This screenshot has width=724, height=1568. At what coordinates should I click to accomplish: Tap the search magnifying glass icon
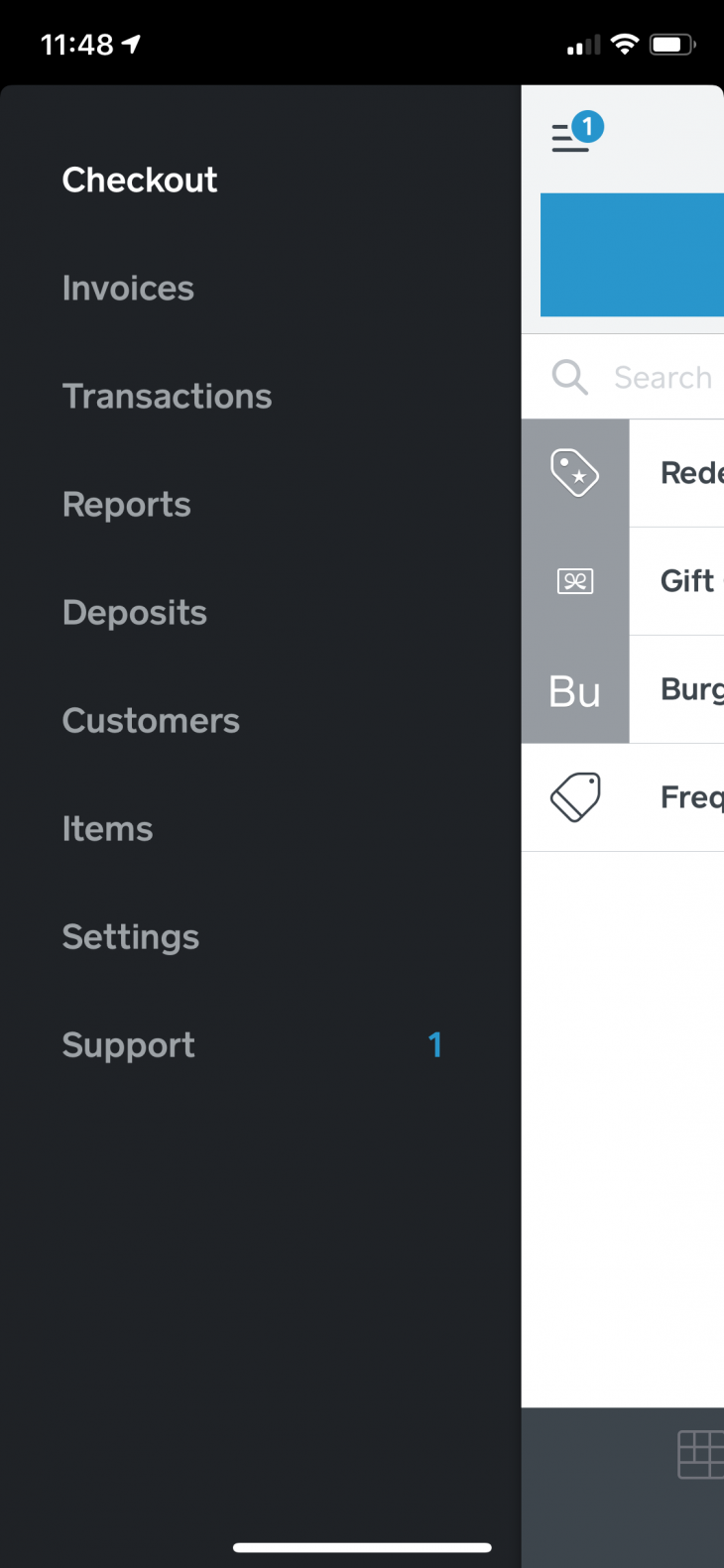coord(569,377)
